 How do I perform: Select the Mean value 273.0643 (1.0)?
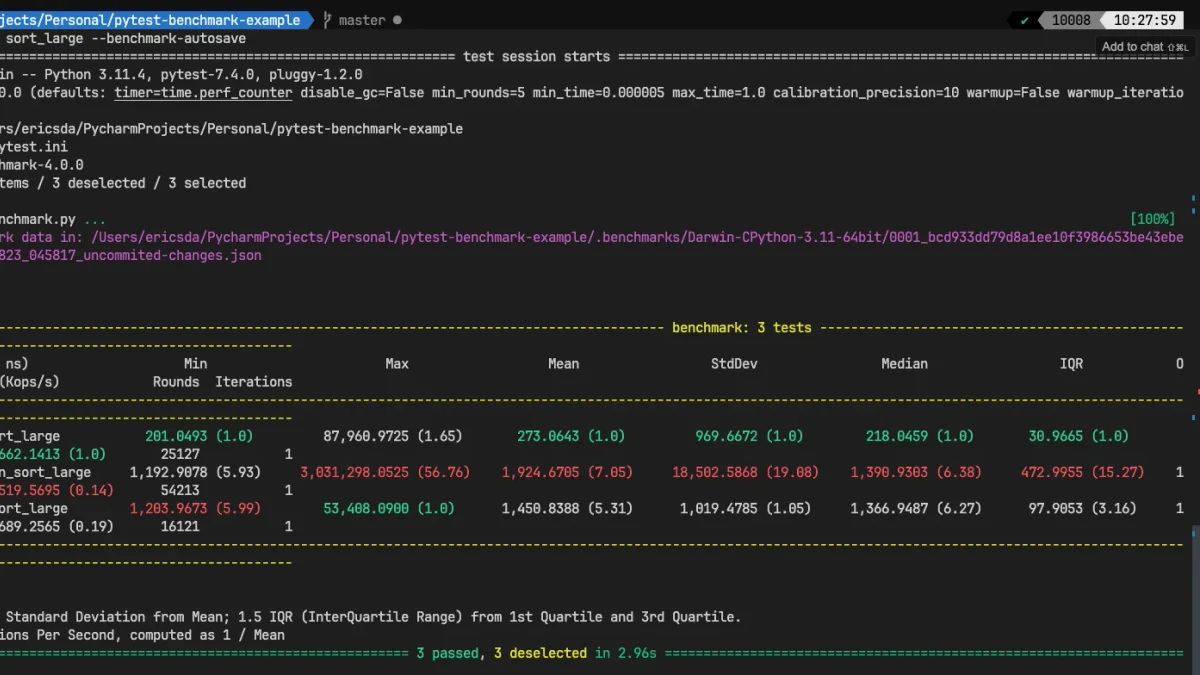(571, 435)
